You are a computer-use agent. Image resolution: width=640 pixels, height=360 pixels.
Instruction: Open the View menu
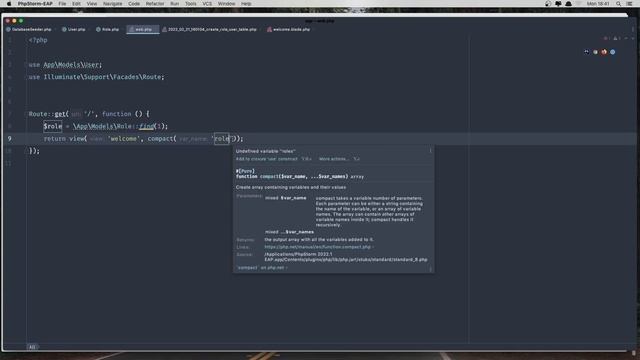pos(92,4)
